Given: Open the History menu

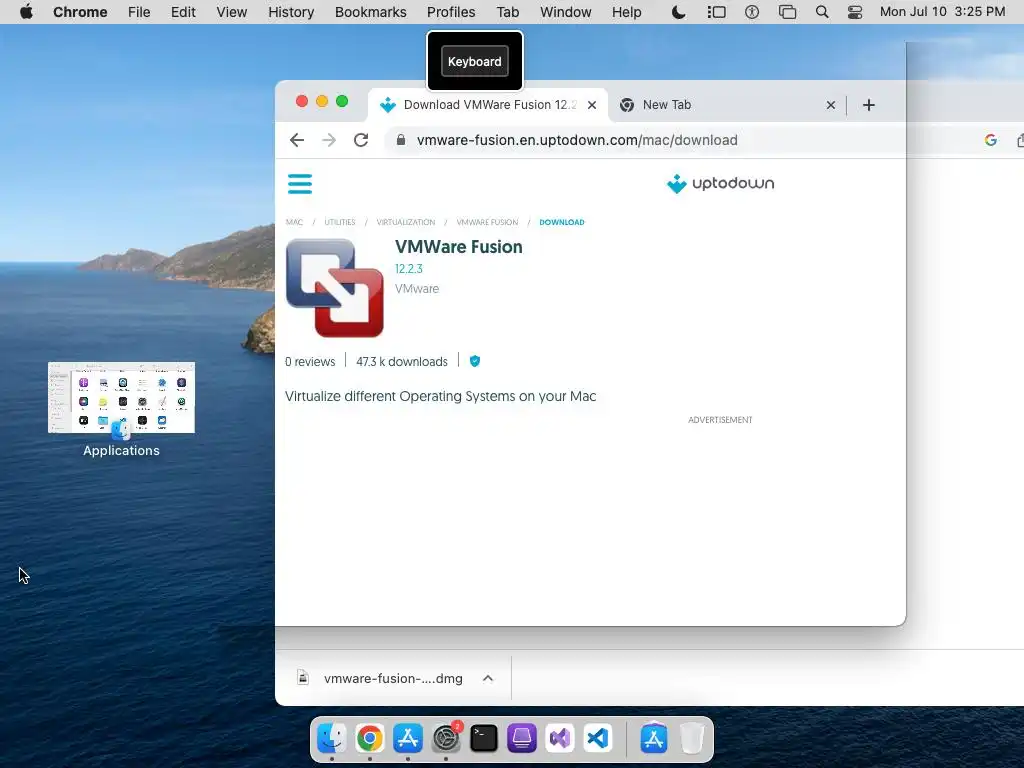Looking at the screenshot, I should coord(291,12).
